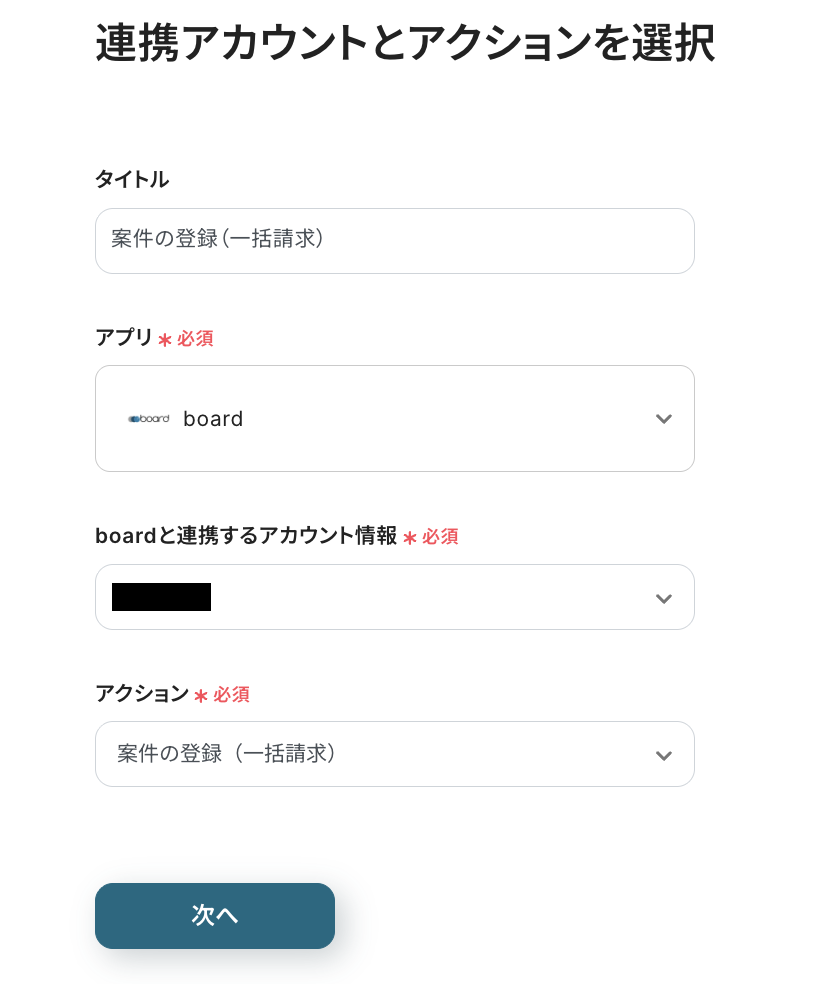The height and width of the screenshot is (984, 830).
Task: Choose the 案件の登録（一括請求） action value
Action: coord(227,754)
